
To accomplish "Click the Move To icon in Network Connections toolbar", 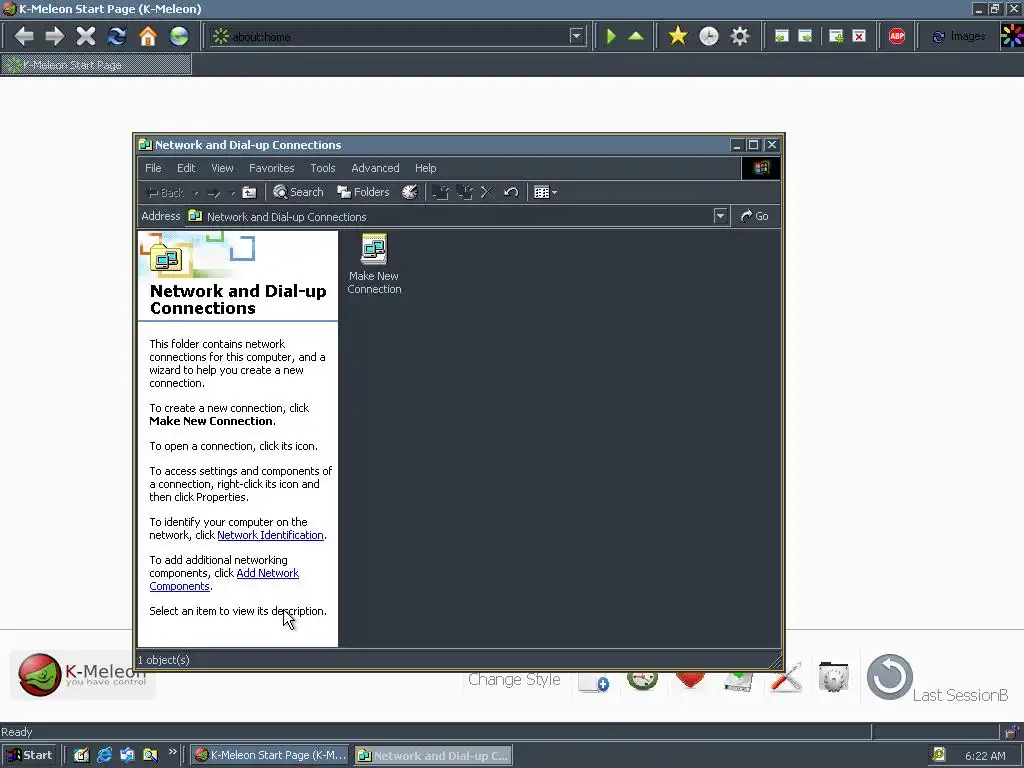I will (441, 192).
